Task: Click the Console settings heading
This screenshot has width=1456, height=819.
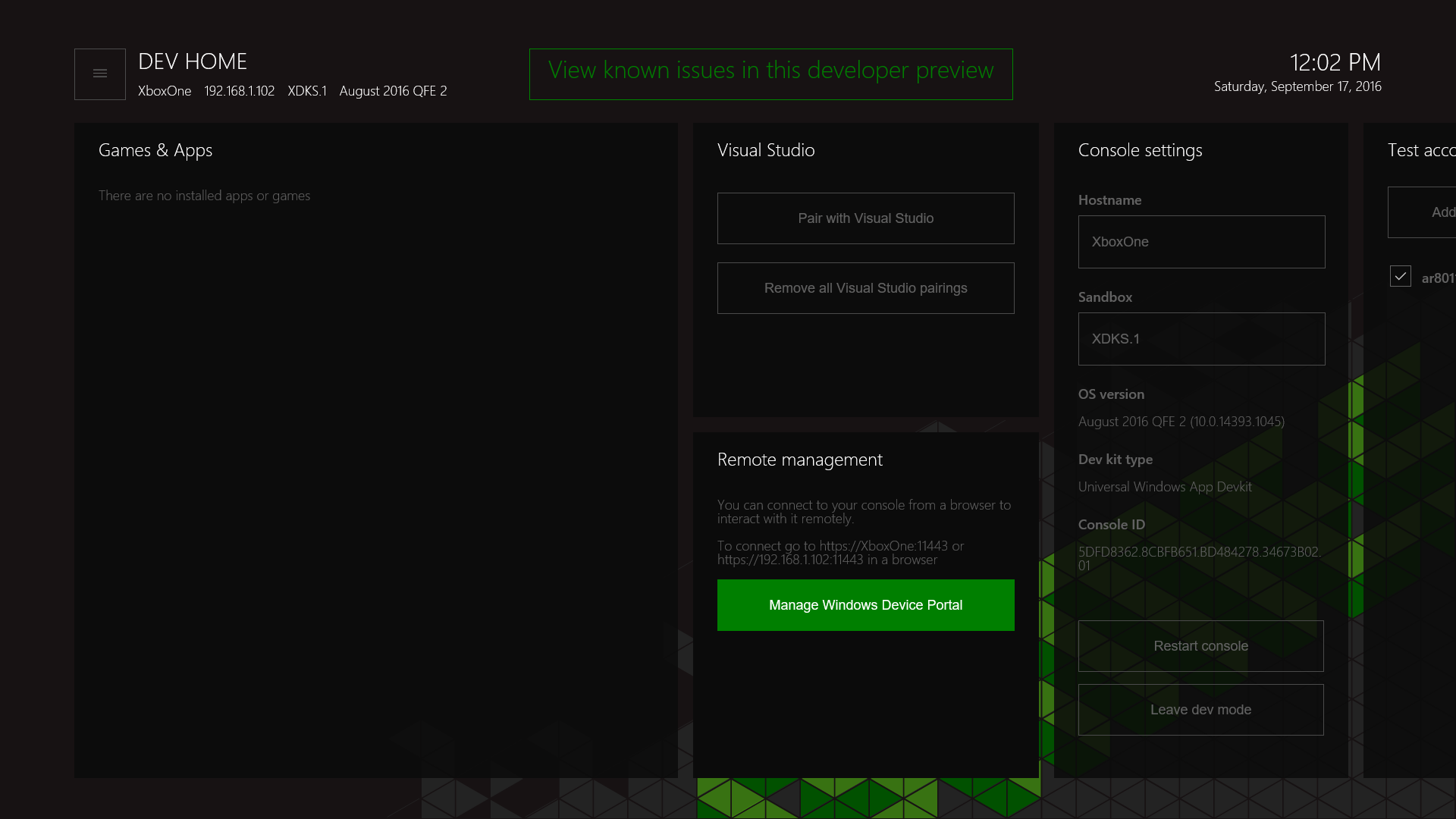Action: coord(1140,150)
